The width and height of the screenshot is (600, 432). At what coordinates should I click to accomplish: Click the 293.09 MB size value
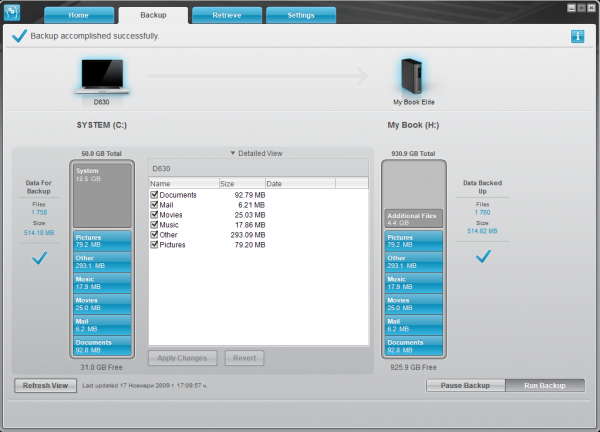coord(248,235)
